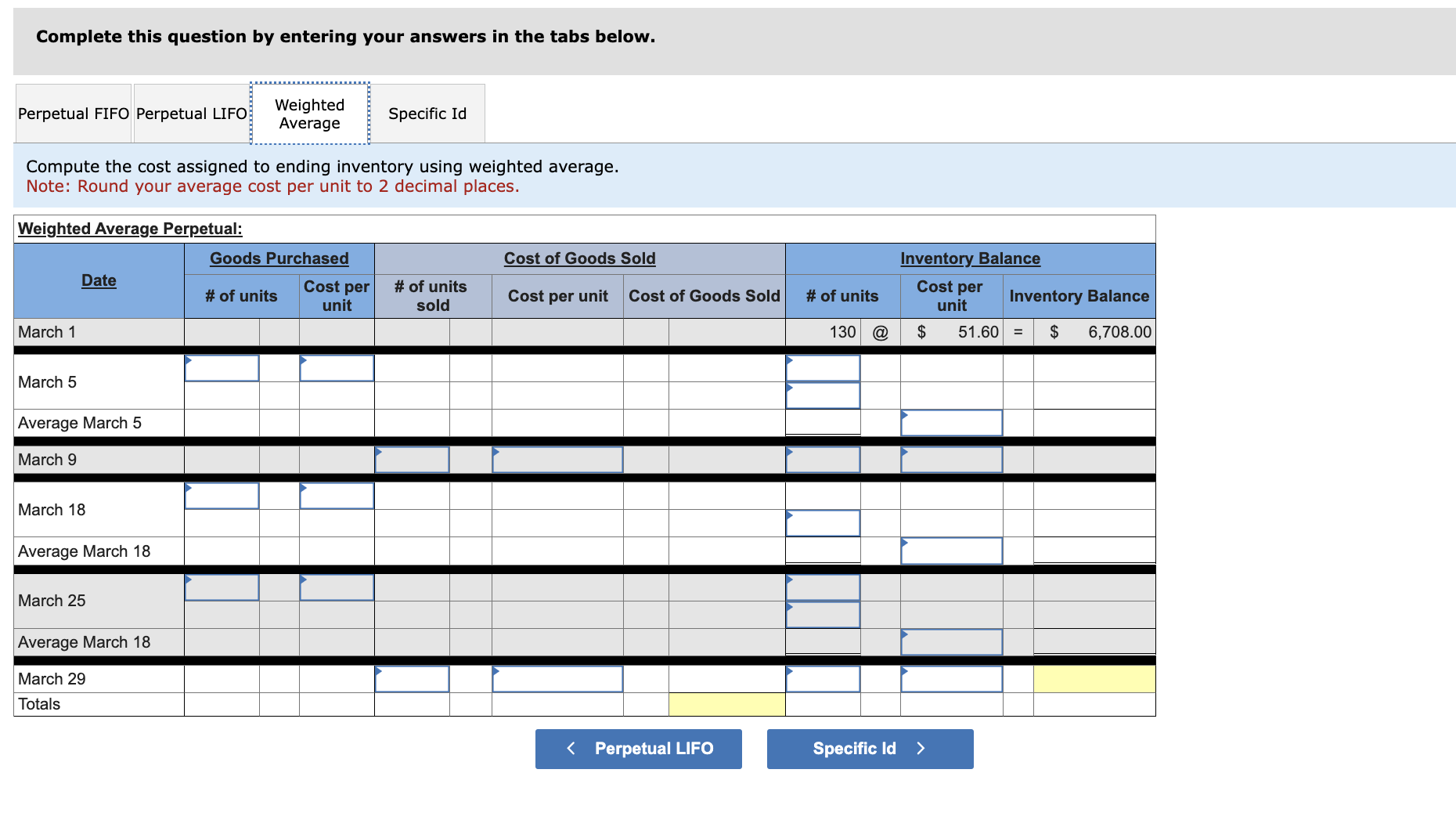Click March 5 purchase cost per unit field
This screenshot has height=838, width=1456.
337,368
